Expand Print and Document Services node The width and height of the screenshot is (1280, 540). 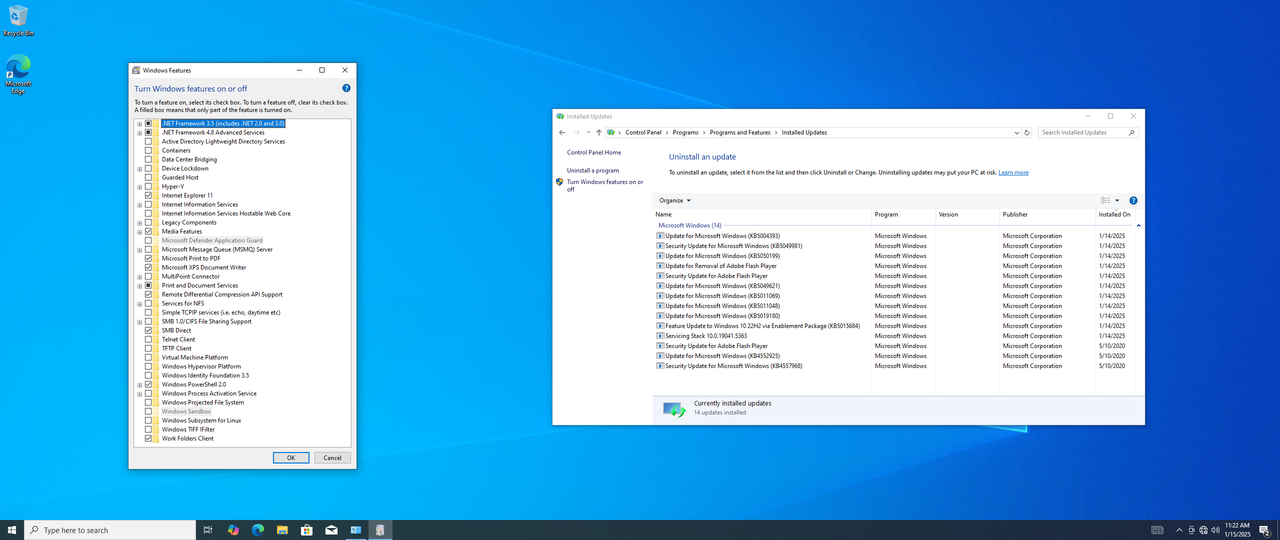click(140, 285)
